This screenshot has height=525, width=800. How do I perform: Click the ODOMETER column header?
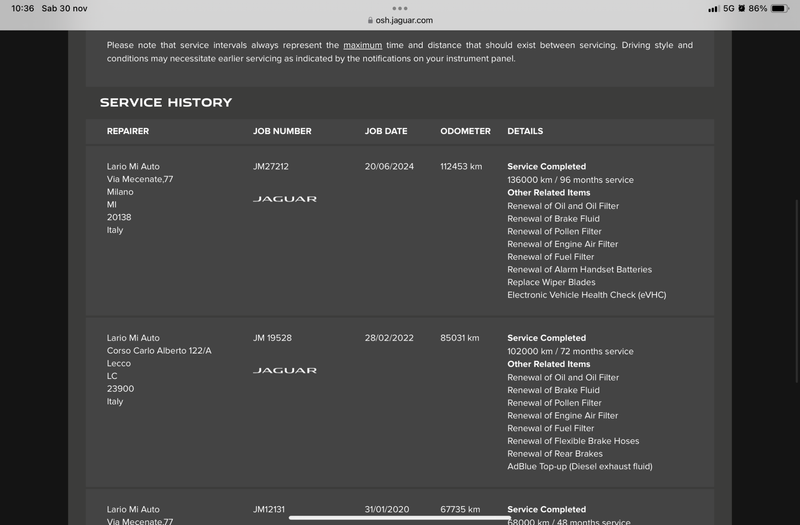[465, 131]
